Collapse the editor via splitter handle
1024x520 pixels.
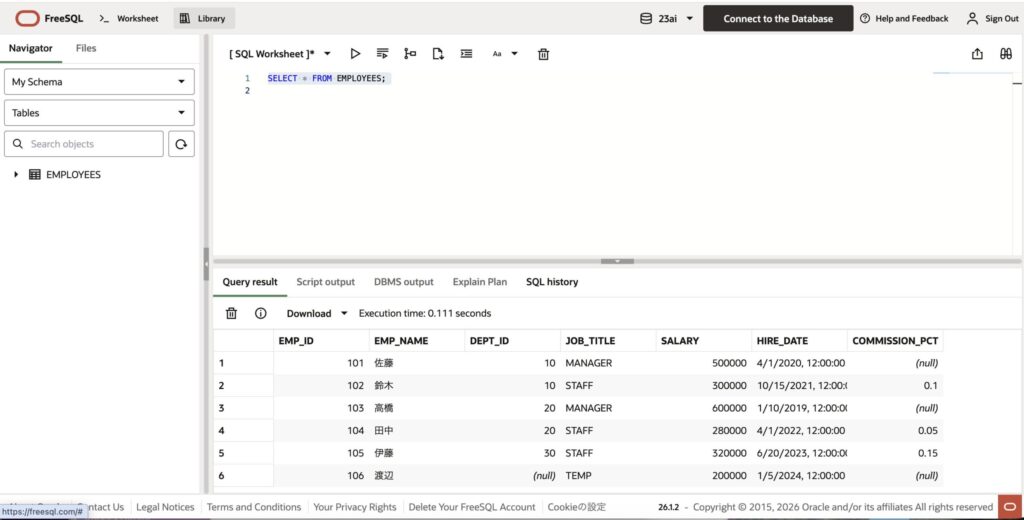[x=617, y=261]
